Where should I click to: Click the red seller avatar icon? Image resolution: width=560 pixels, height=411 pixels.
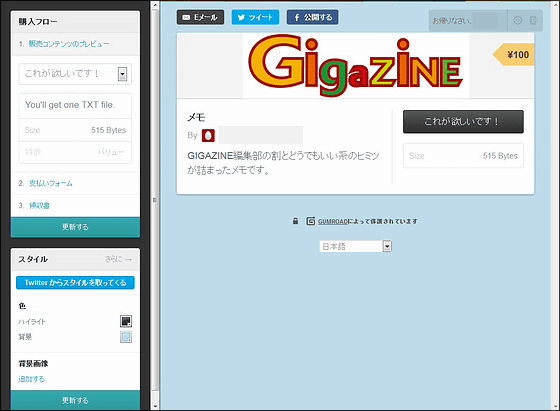(x=208, y=136)
